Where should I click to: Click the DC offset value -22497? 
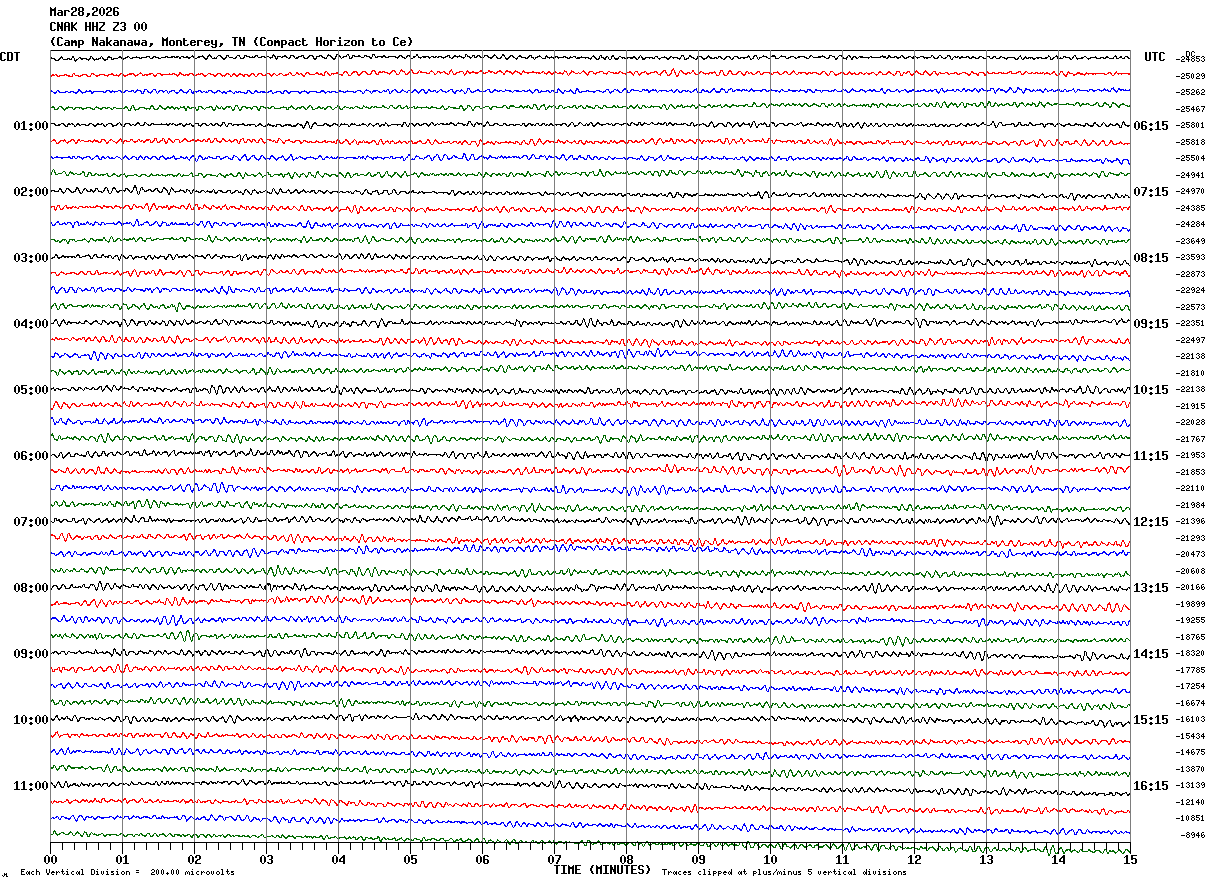point(1190,340)
